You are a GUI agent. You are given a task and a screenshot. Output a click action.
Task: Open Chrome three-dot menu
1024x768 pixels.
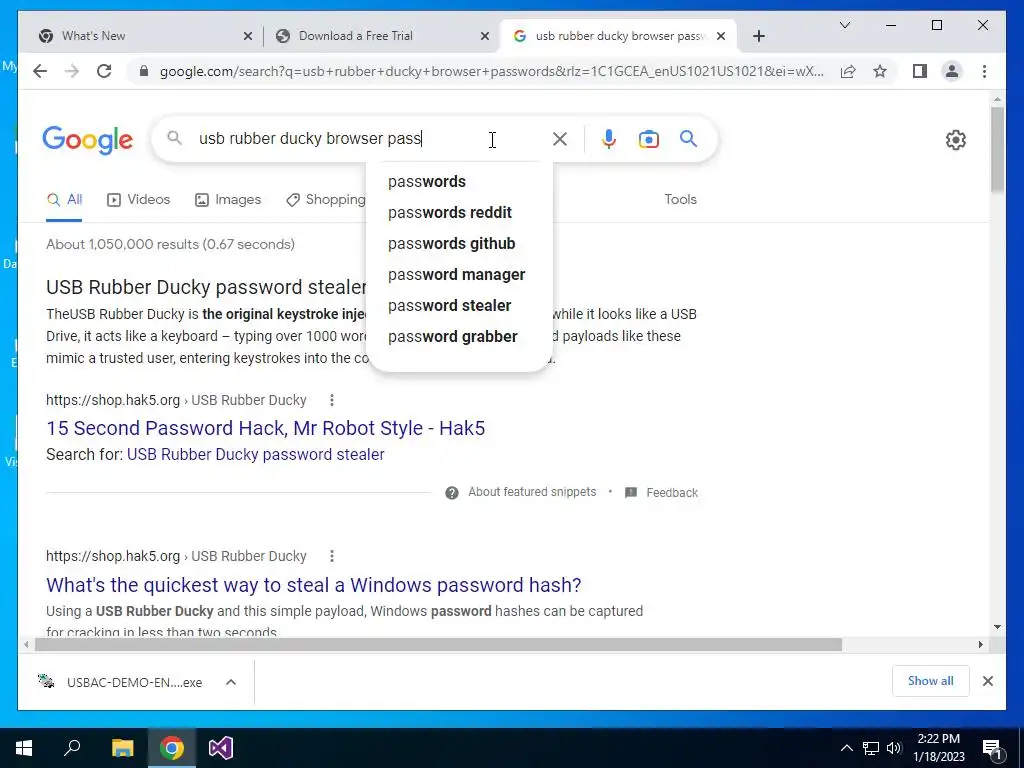click(984, 71)
